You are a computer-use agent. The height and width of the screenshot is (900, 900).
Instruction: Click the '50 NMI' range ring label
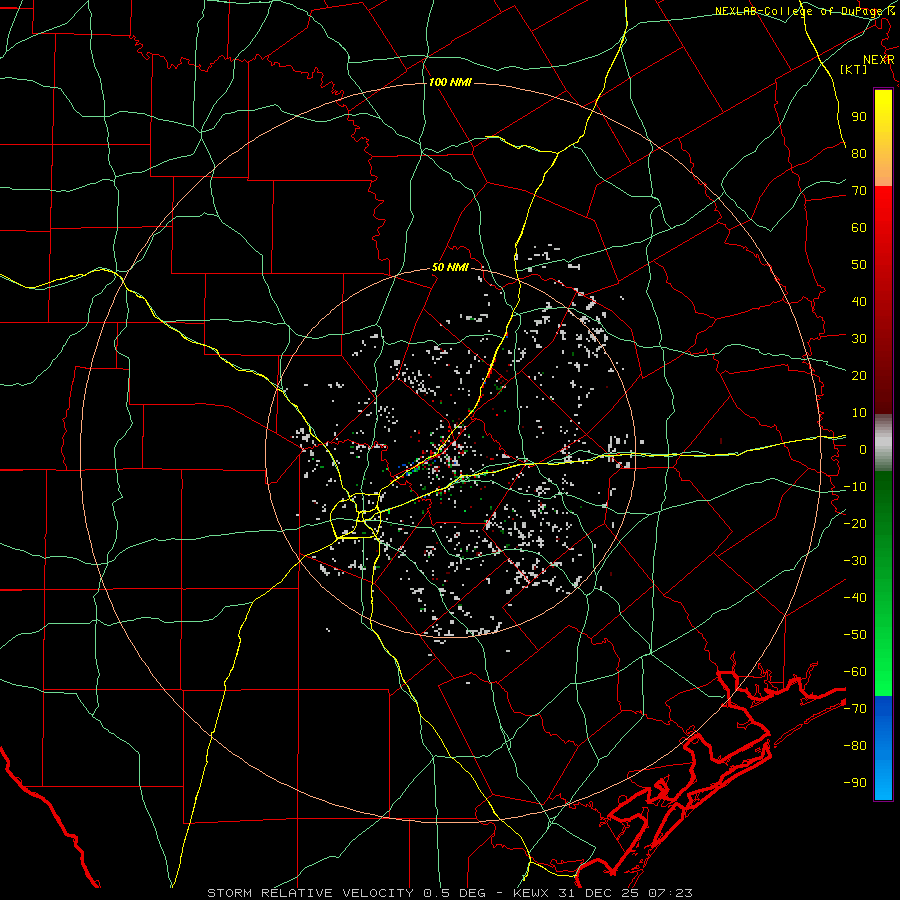(450, 267)
